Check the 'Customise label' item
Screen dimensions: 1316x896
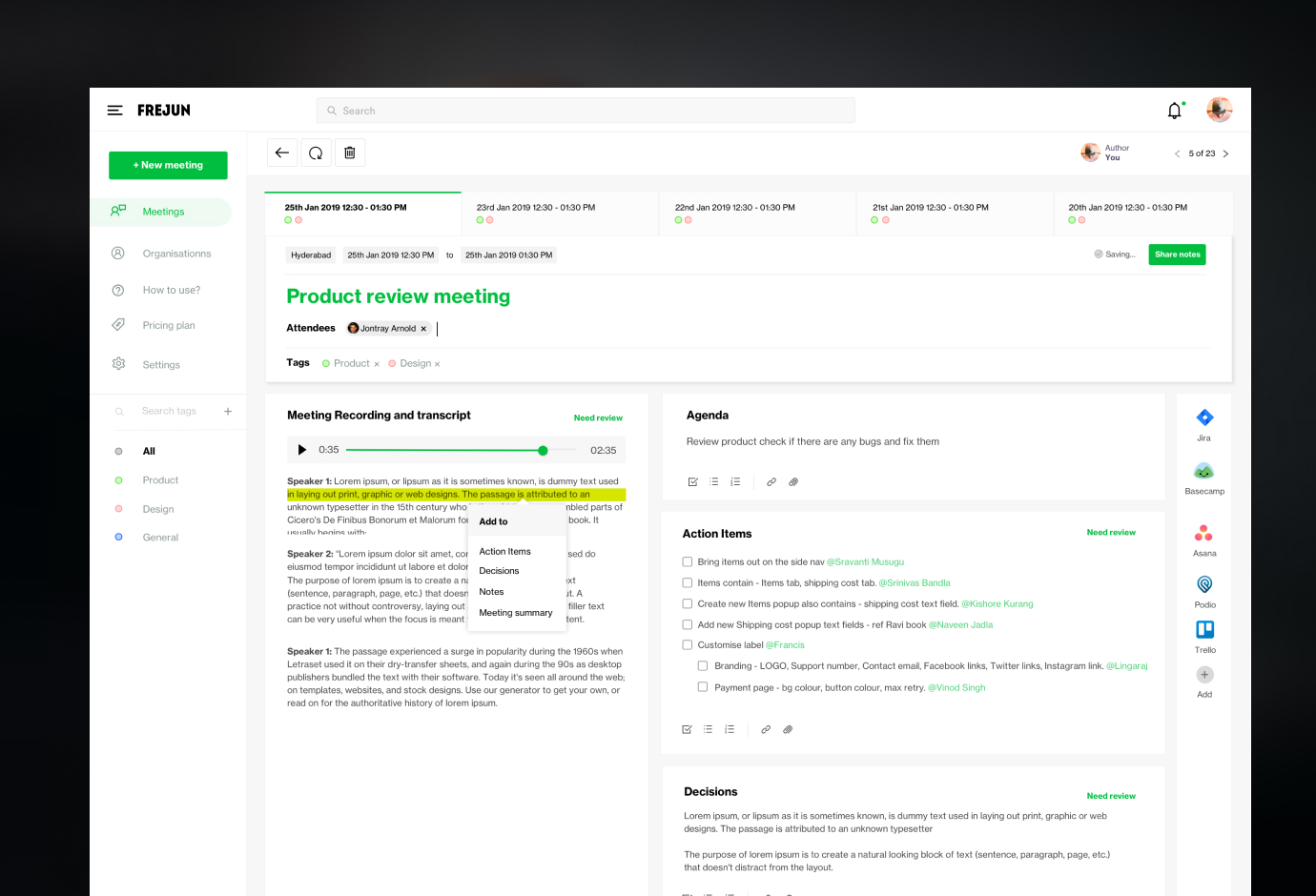pos(688,644)
